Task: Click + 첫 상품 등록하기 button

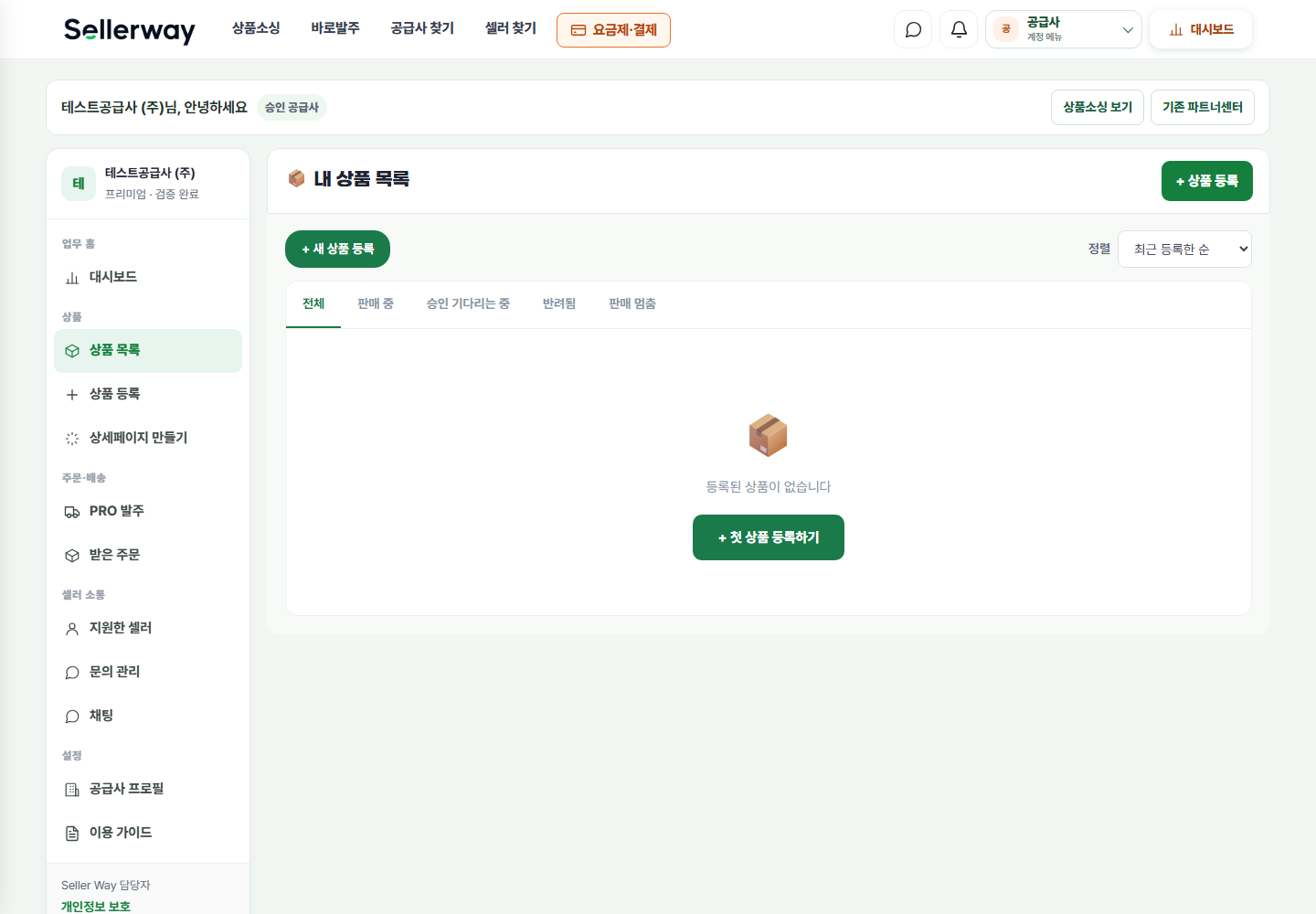Action: (769, 537)
